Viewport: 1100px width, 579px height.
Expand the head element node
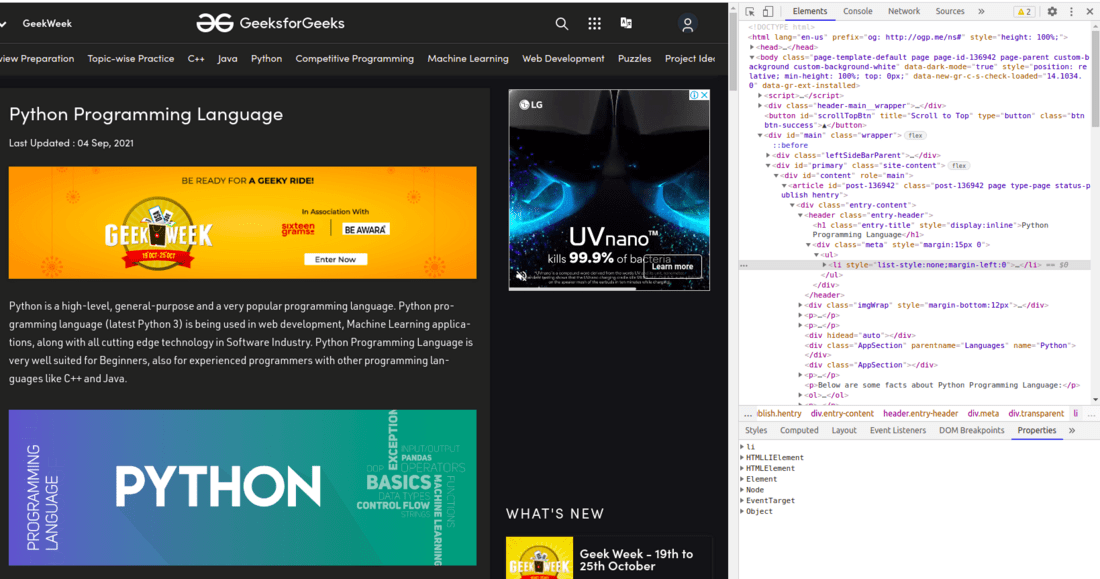(x=752, y=47)
